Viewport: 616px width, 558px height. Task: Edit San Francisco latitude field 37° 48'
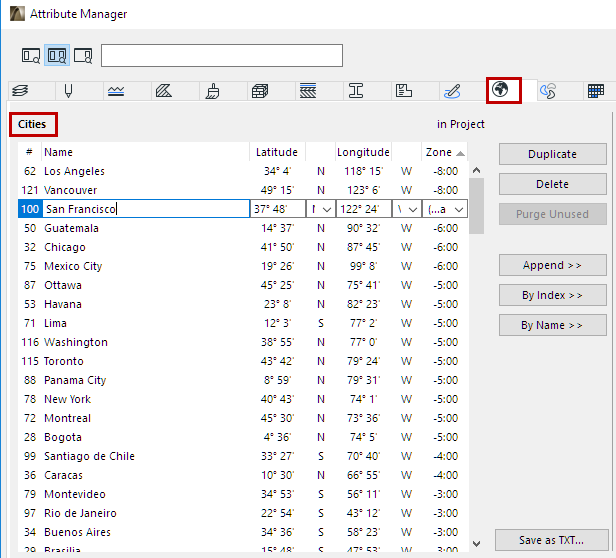[278, 209]
